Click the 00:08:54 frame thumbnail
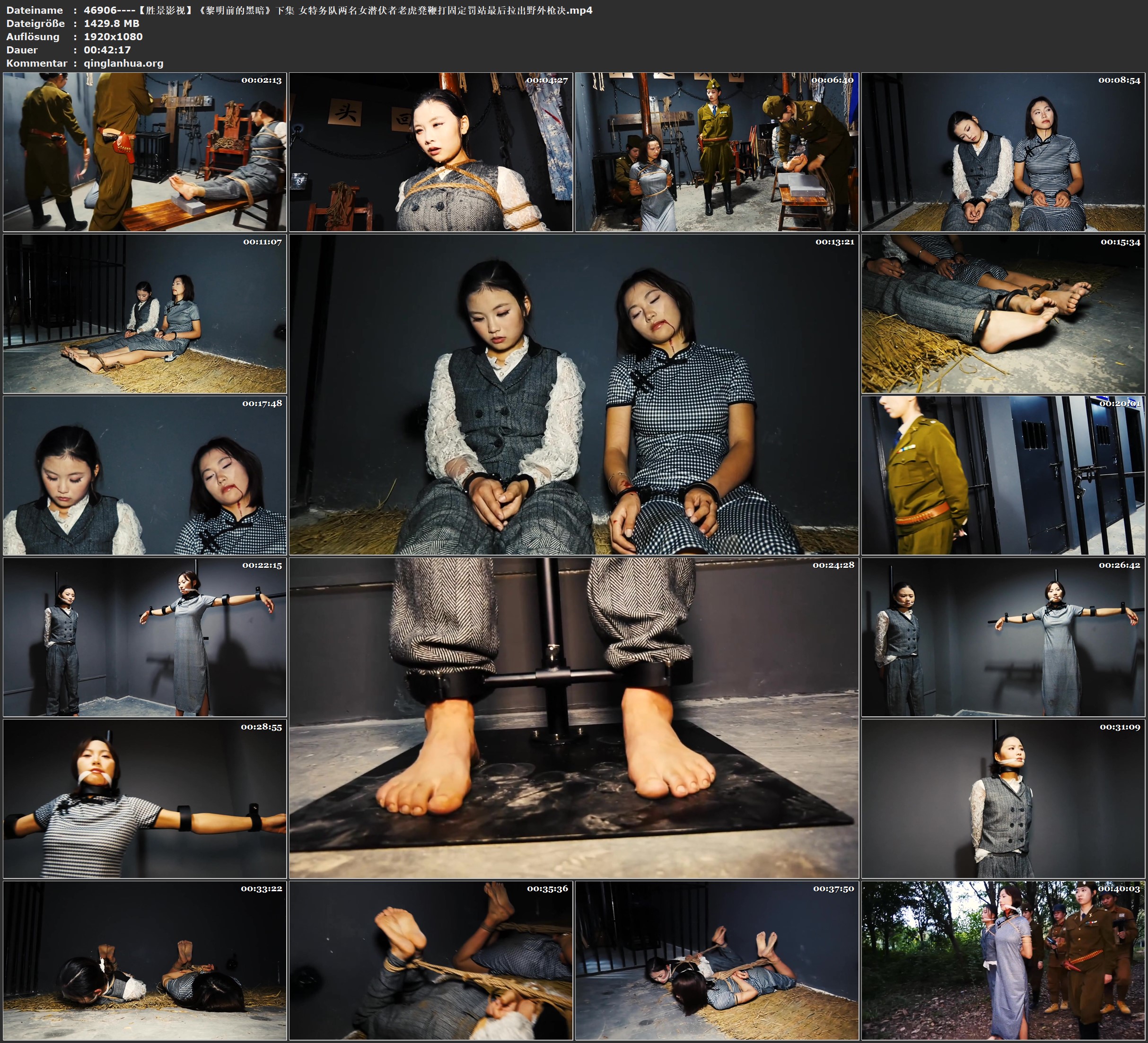 pyautogui.click(x=1003, y=152)
